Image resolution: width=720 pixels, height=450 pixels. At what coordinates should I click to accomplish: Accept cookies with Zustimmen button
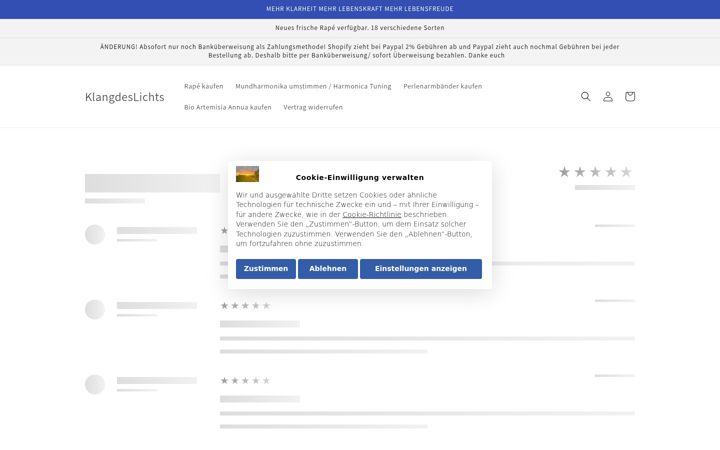point(266,269)
